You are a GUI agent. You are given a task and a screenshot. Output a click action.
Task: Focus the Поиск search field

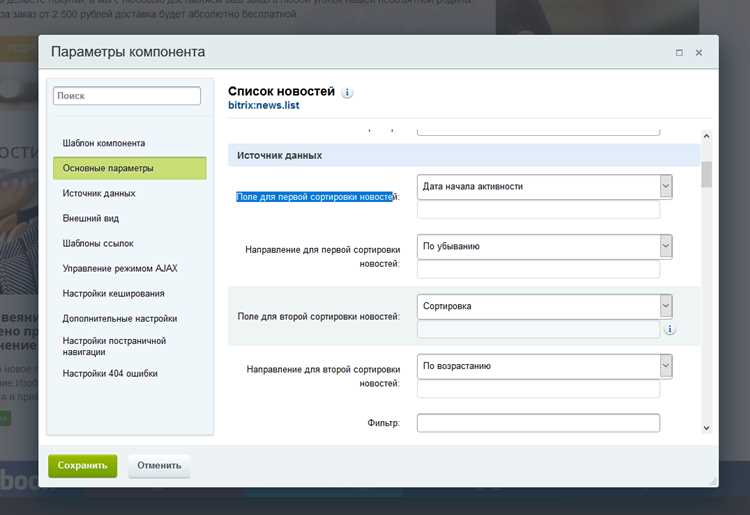(x=127, y=96)
